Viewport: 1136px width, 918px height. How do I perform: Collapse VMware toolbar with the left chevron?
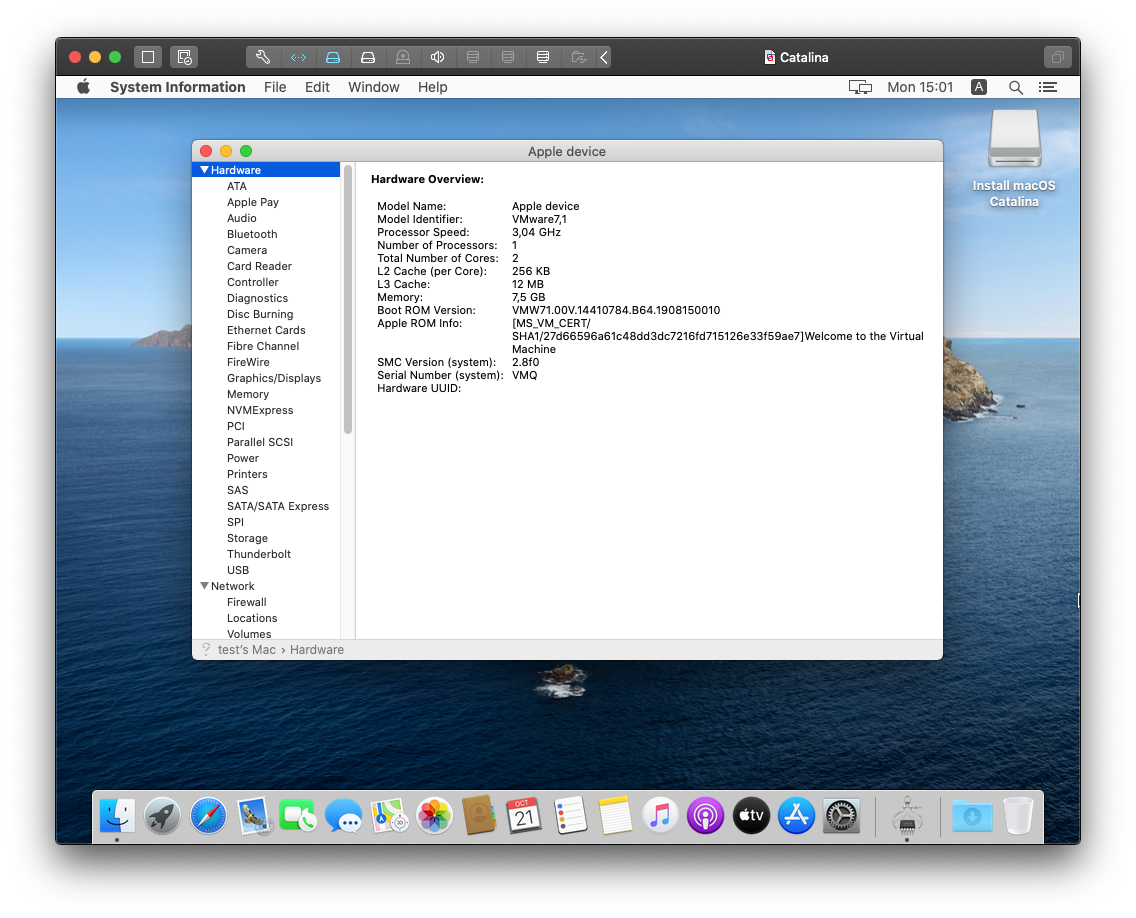pos(604,57)
